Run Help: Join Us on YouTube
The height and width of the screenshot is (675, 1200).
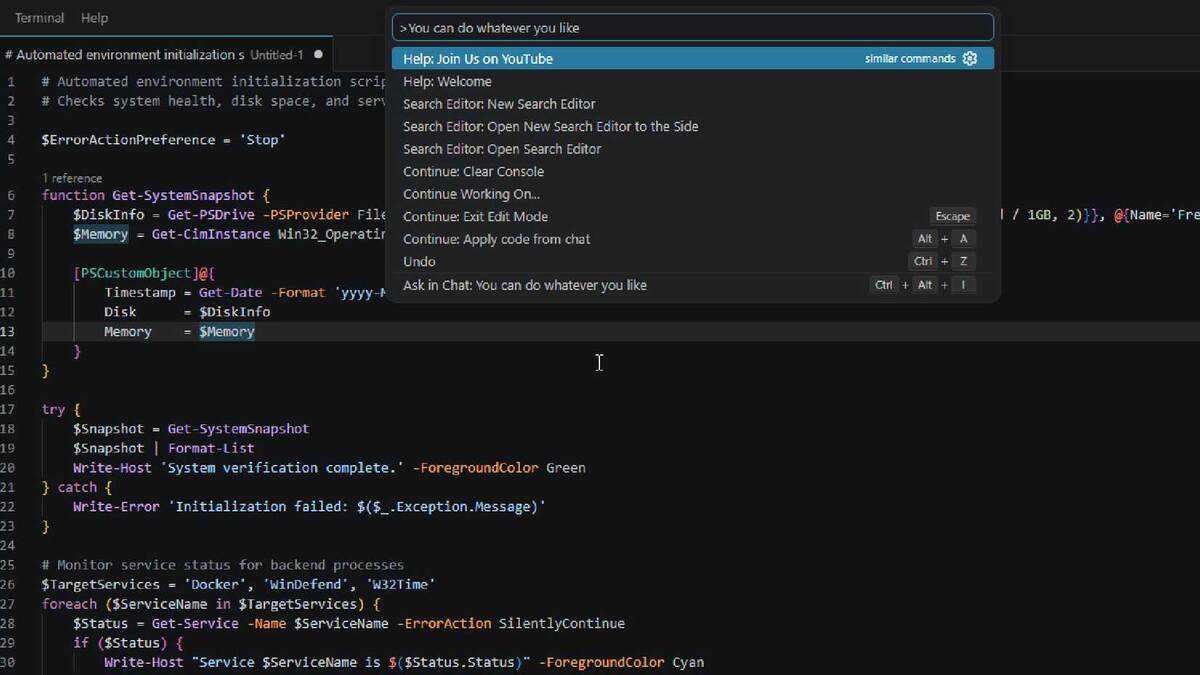[693, 59]
